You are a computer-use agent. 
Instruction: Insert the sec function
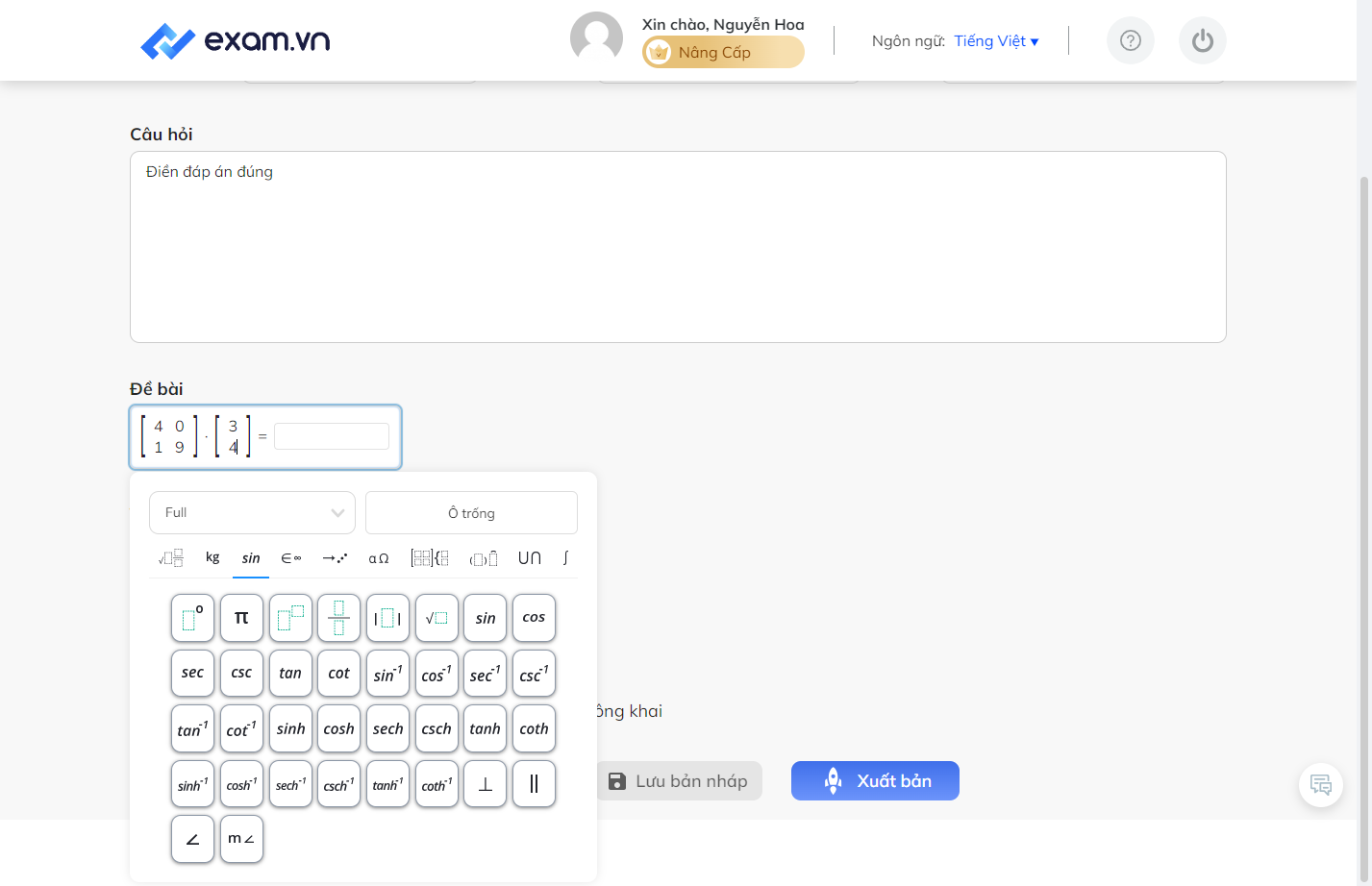point(192,673)
